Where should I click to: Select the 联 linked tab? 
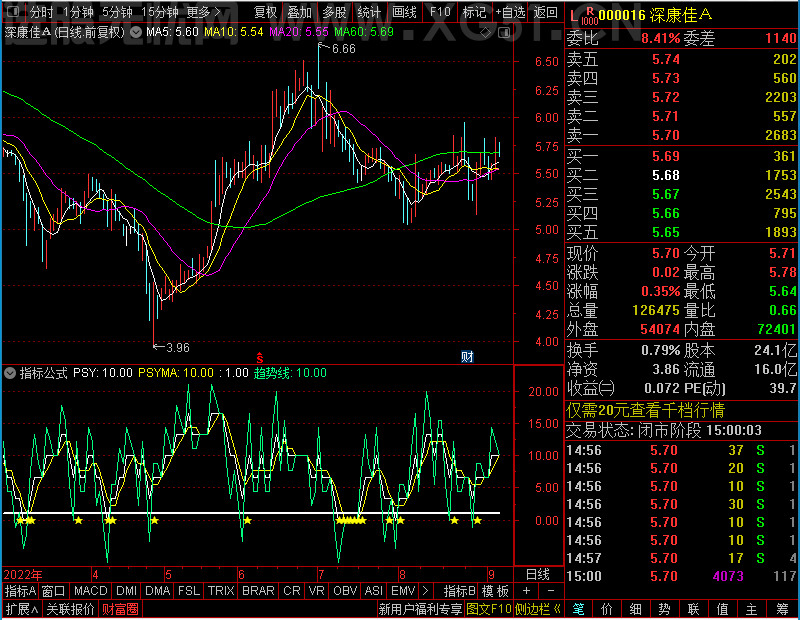[693, 609]
